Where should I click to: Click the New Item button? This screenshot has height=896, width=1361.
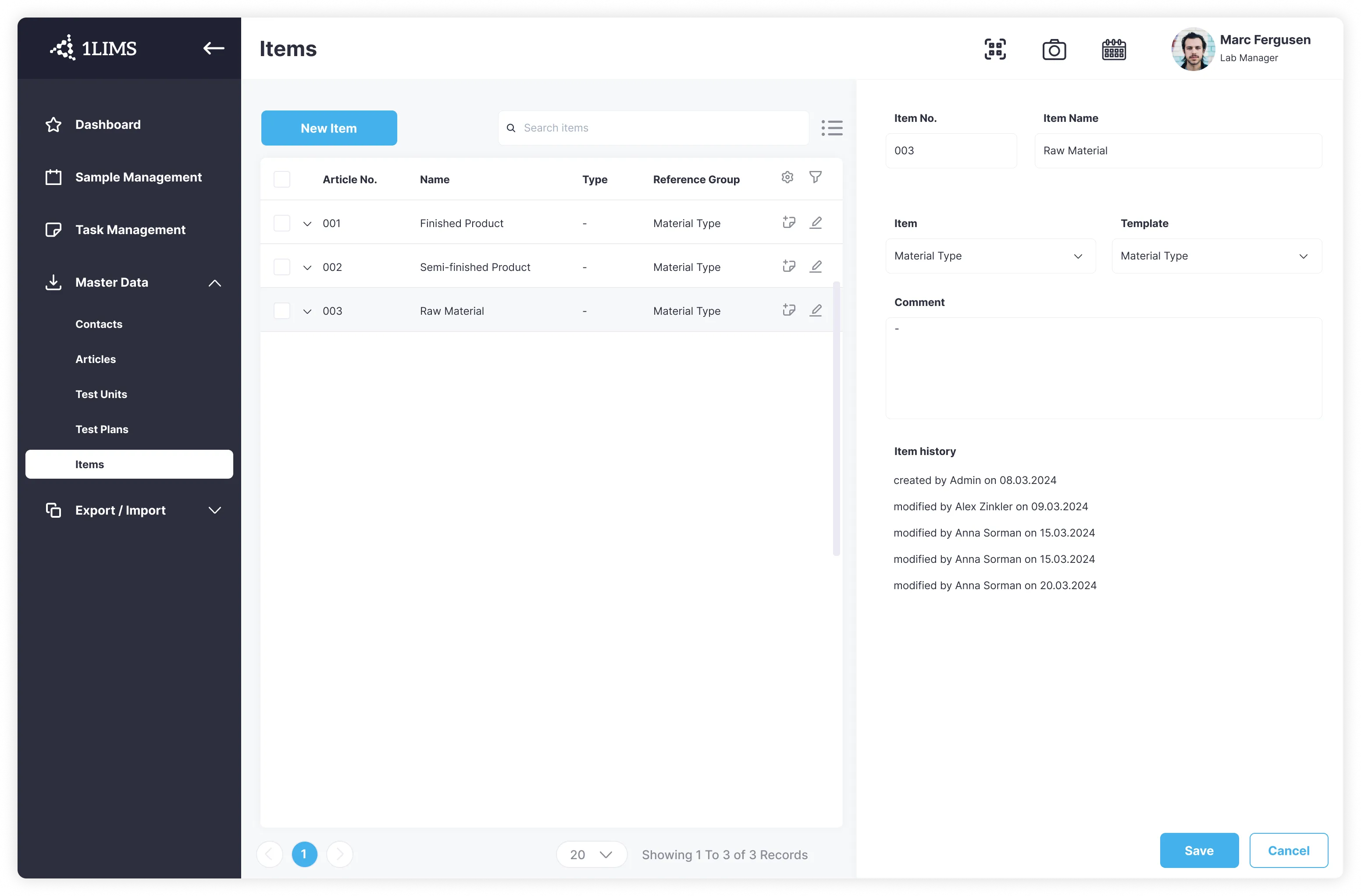coord(329,128)
